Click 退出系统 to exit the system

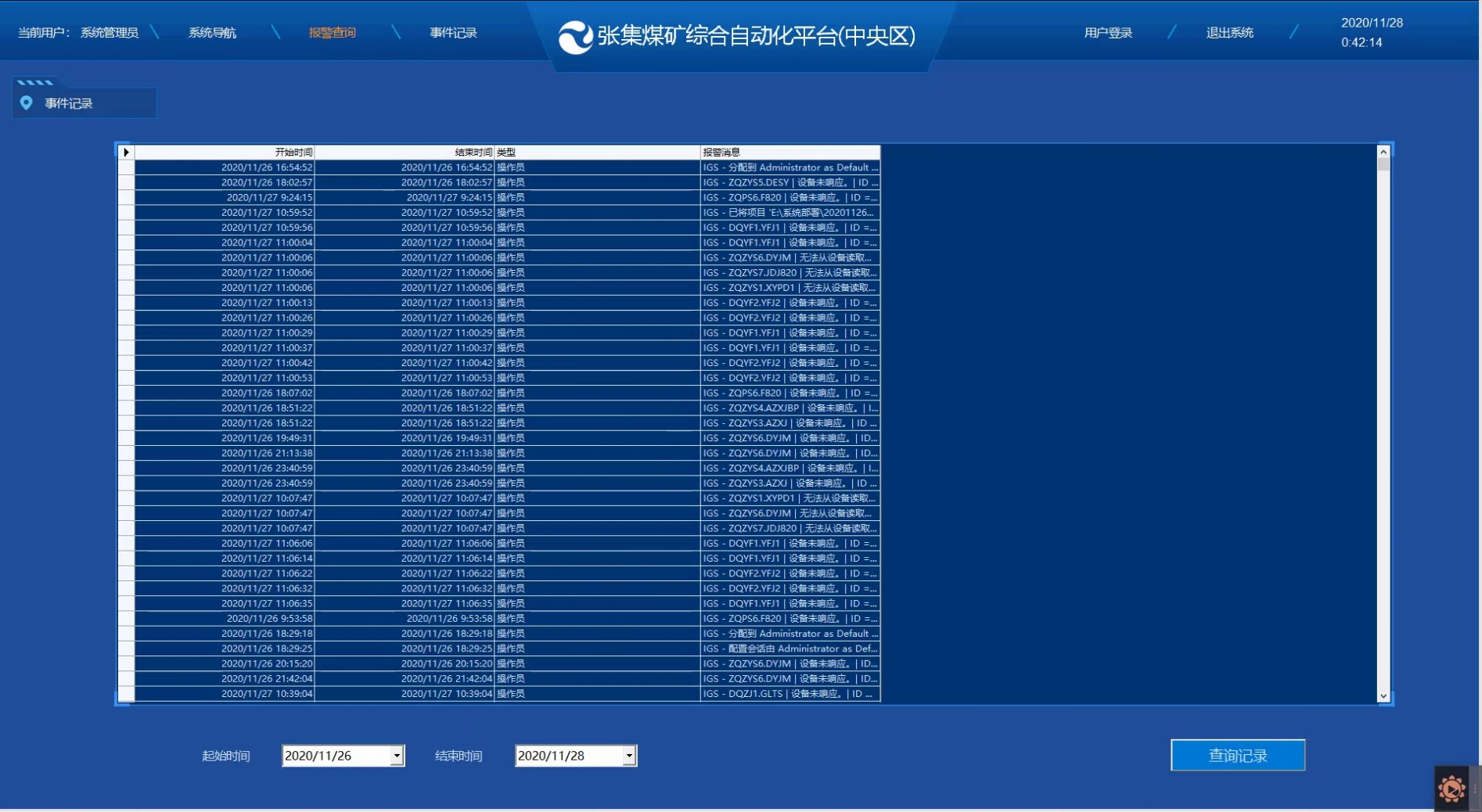tap(1229, 33)
